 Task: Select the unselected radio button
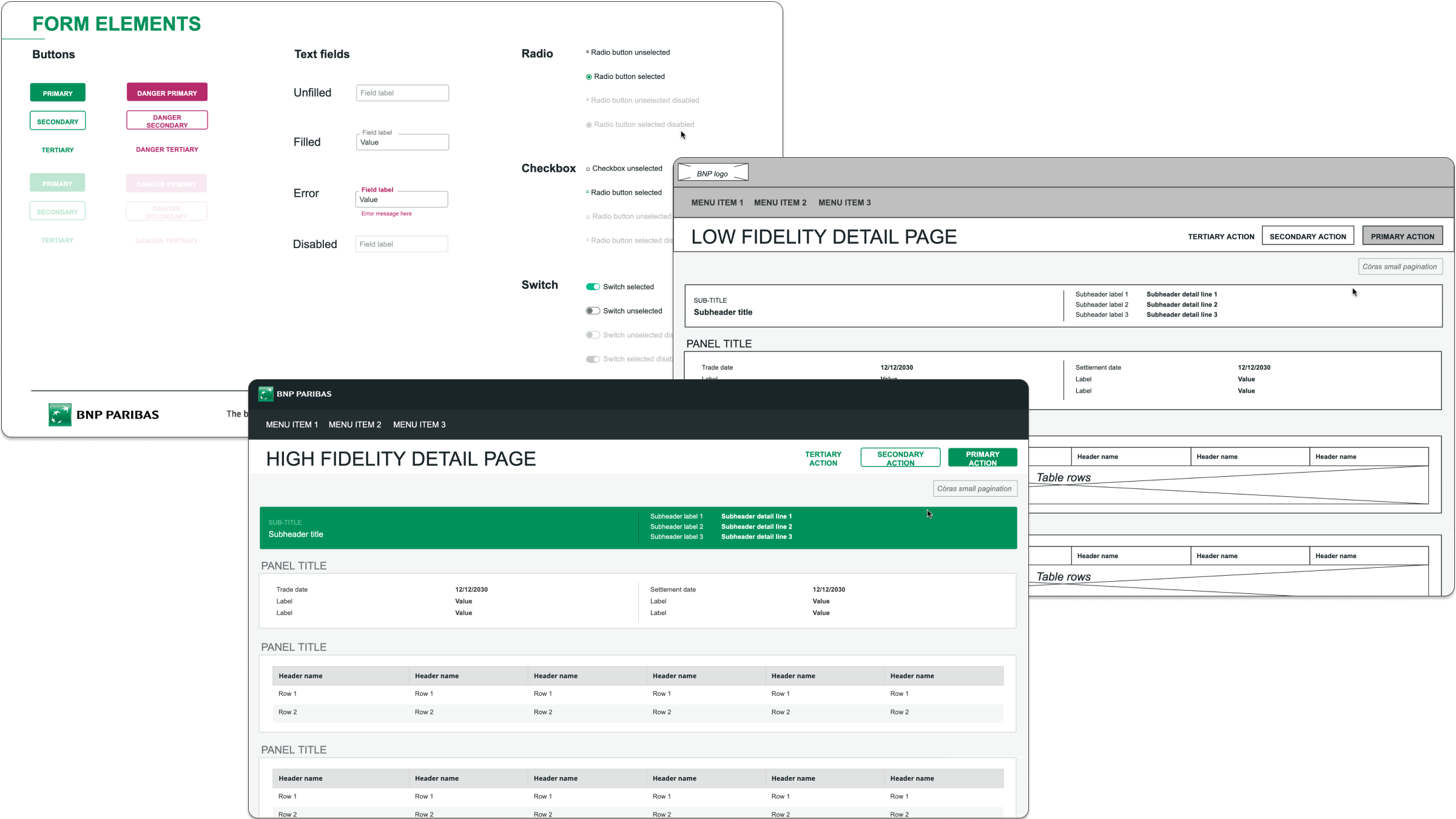(588, 52)
